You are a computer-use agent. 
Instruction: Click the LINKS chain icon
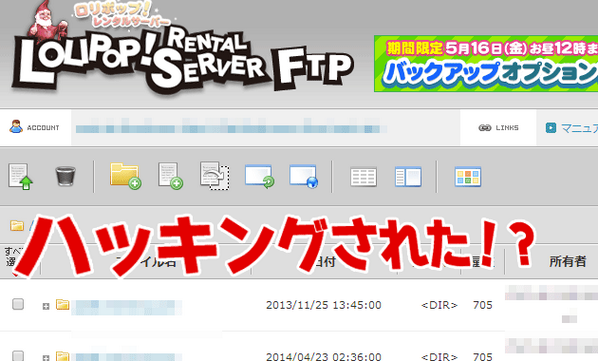pyautogui.click(x=485, y=128)
